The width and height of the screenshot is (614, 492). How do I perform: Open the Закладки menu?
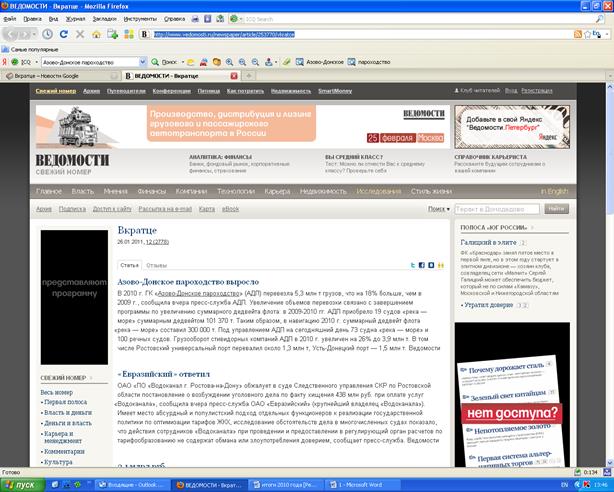tap(104, 19)
